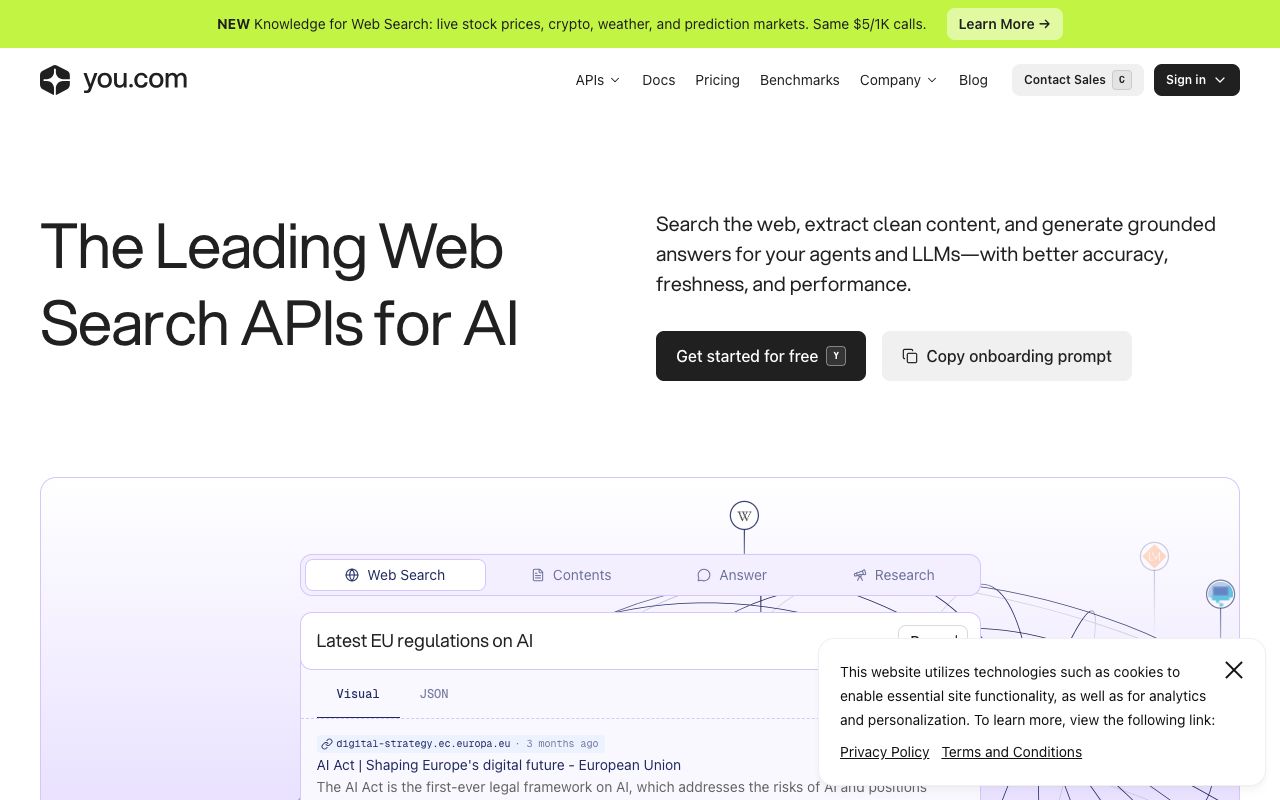Dismiss the cookie notice with X
The width and height of the screenshot is (1280, 800).
tap(1234, 670)
